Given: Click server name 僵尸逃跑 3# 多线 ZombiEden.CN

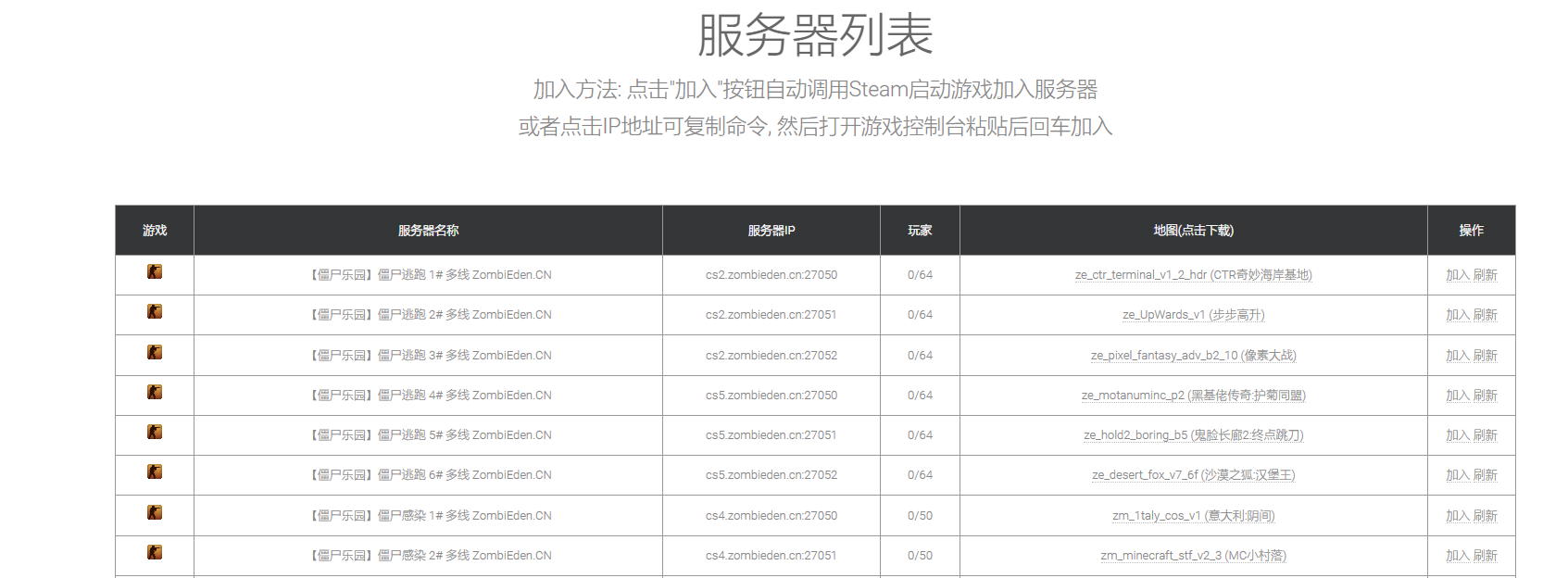Looking at the screenshot, I should pyautogui.click(x=429, y=356).
